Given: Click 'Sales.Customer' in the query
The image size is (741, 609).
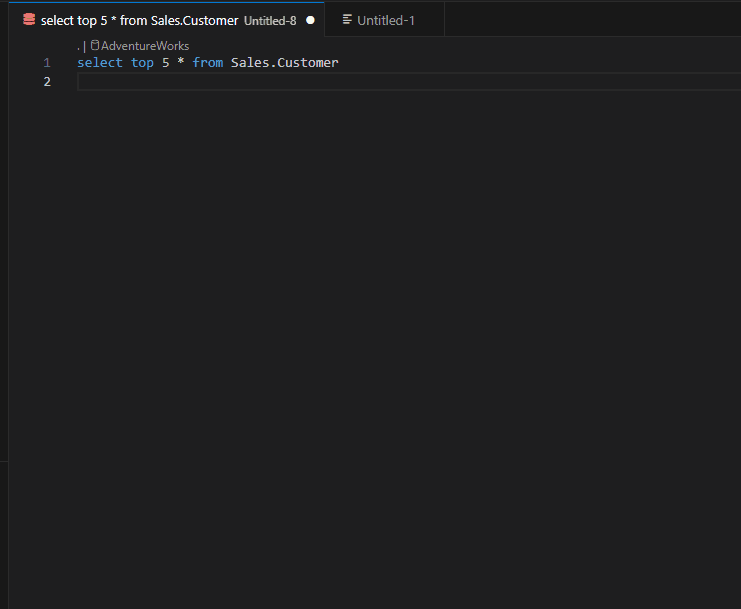Looking at the screenshot, I should tap(284, 63).
